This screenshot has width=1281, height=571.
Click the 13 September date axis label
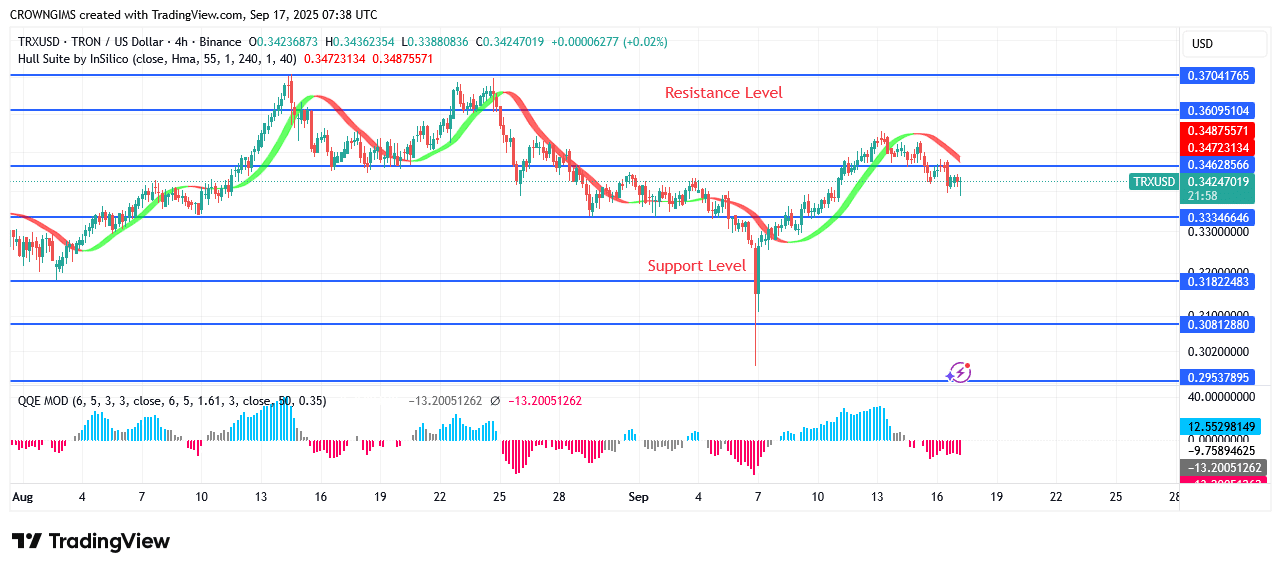pos(877,496)
